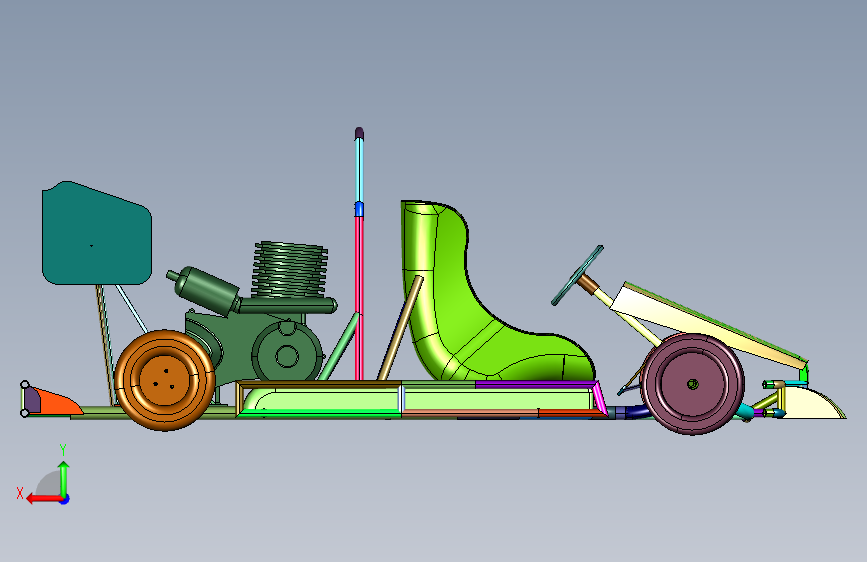Click the green Y axis arrow
Viewport: 867px width, 562px height.
[64, 479]
